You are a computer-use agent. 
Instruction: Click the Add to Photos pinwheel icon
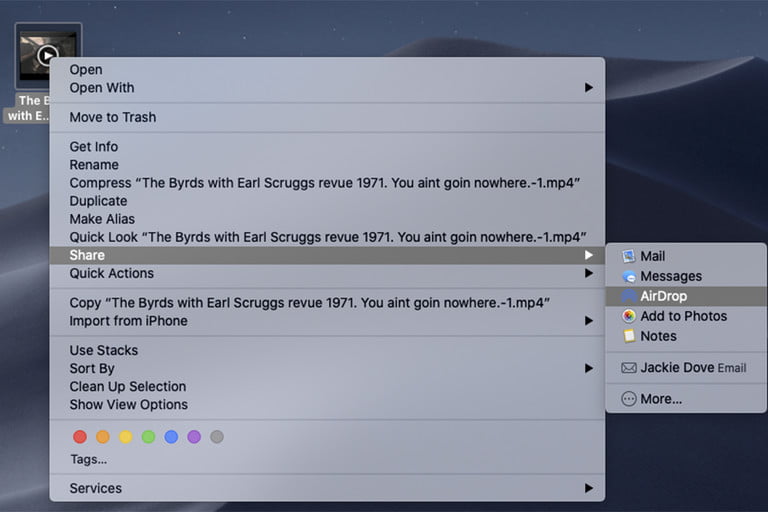(628, 316)
